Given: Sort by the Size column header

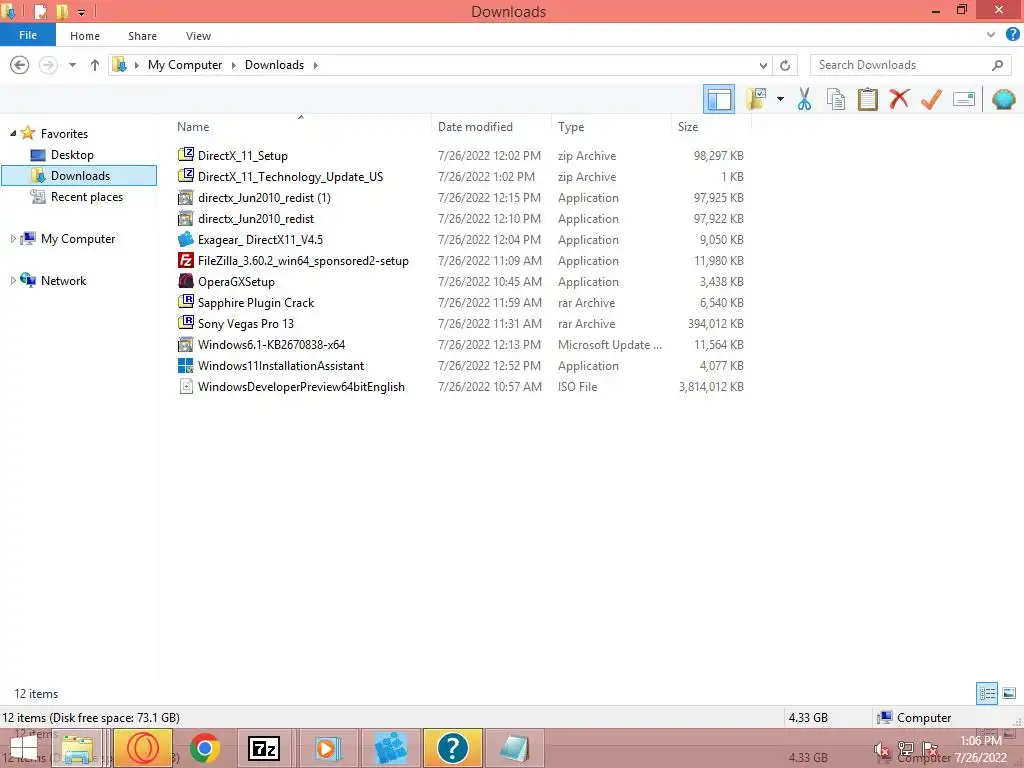Looking at the screenshot, I should (688, 127).
